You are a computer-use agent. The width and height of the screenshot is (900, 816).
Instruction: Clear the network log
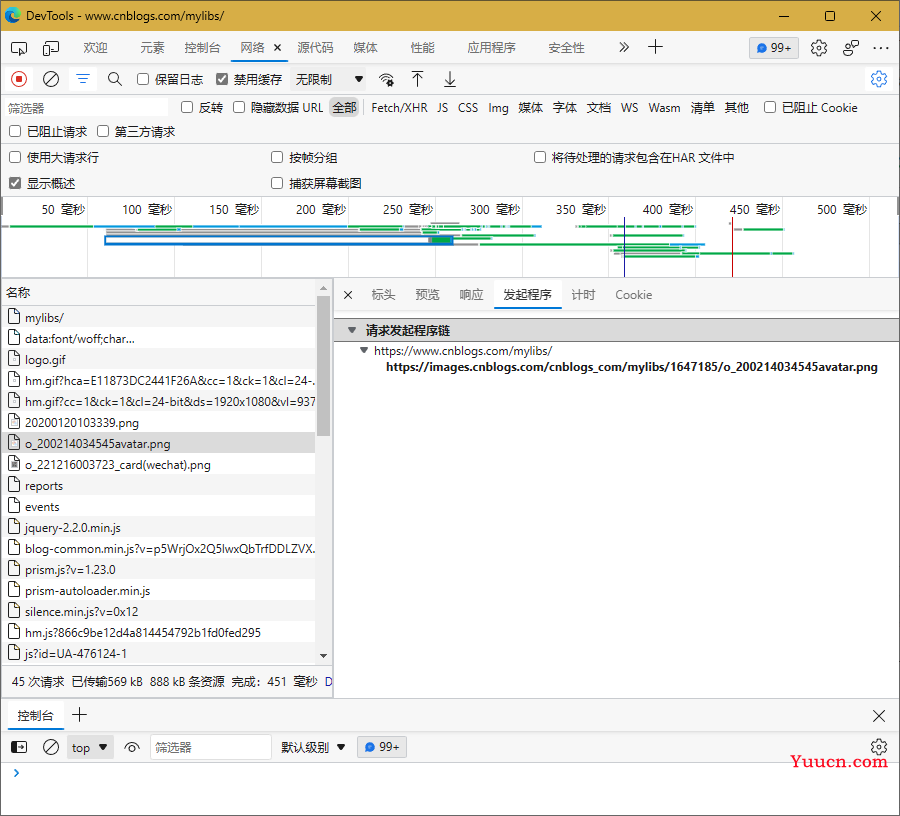point(51,79)
